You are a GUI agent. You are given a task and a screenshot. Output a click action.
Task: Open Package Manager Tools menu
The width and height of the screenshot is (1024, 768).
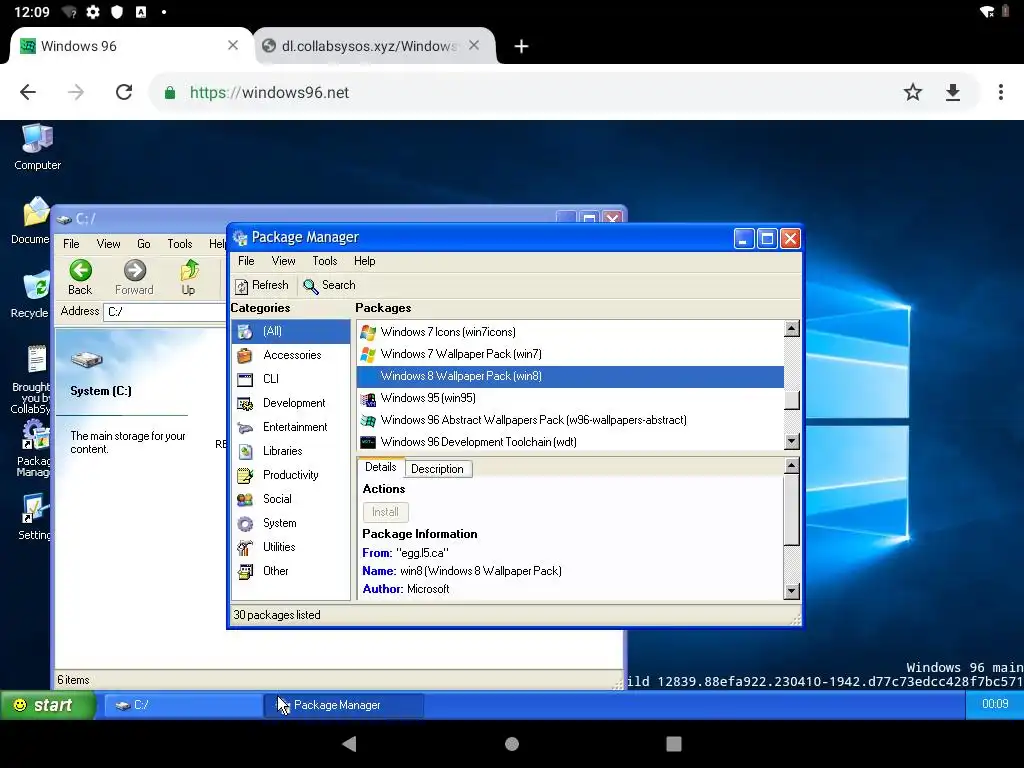325,261
